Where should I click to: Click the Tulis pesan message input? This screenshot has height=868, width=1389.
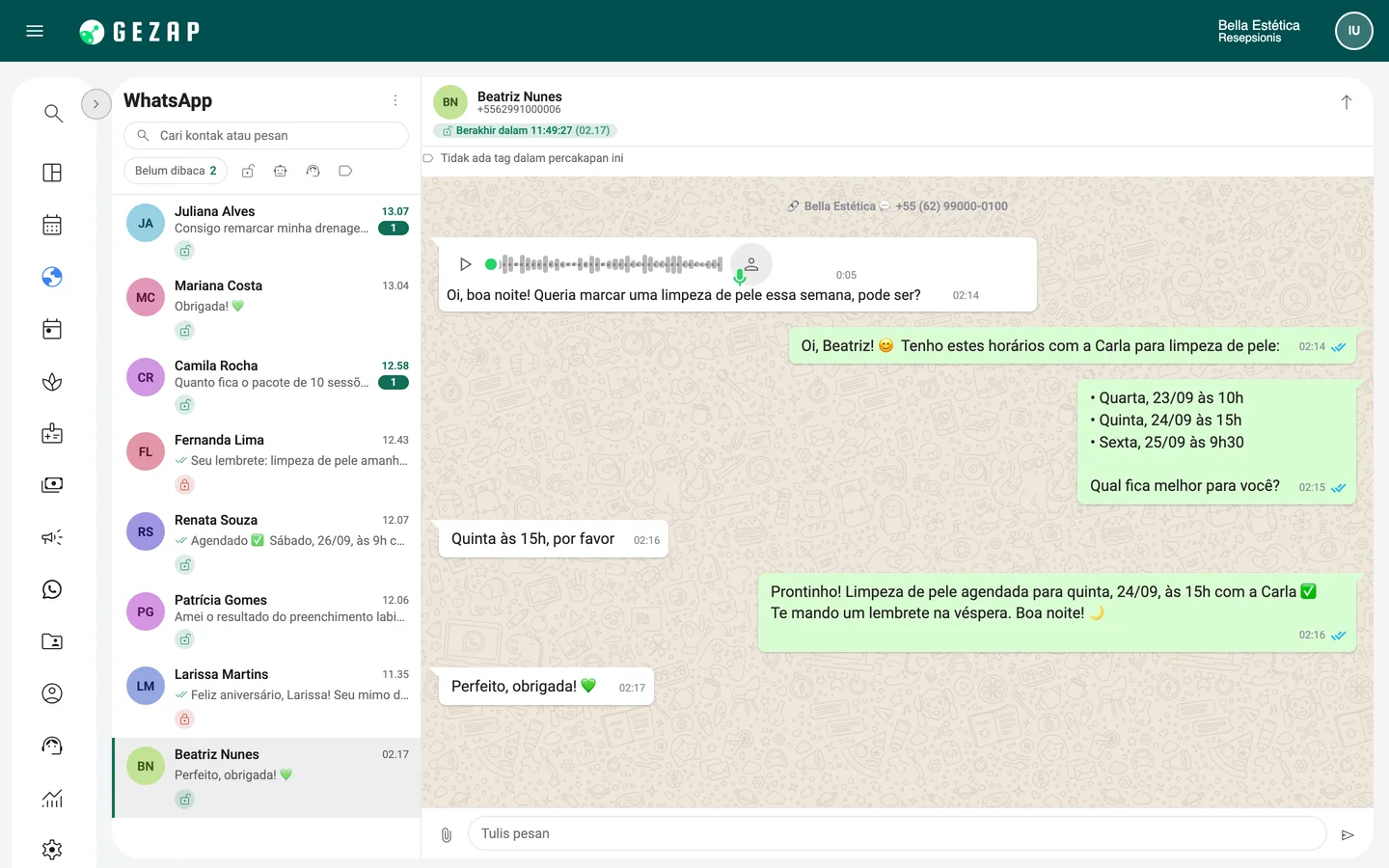(x=897, y=834)
